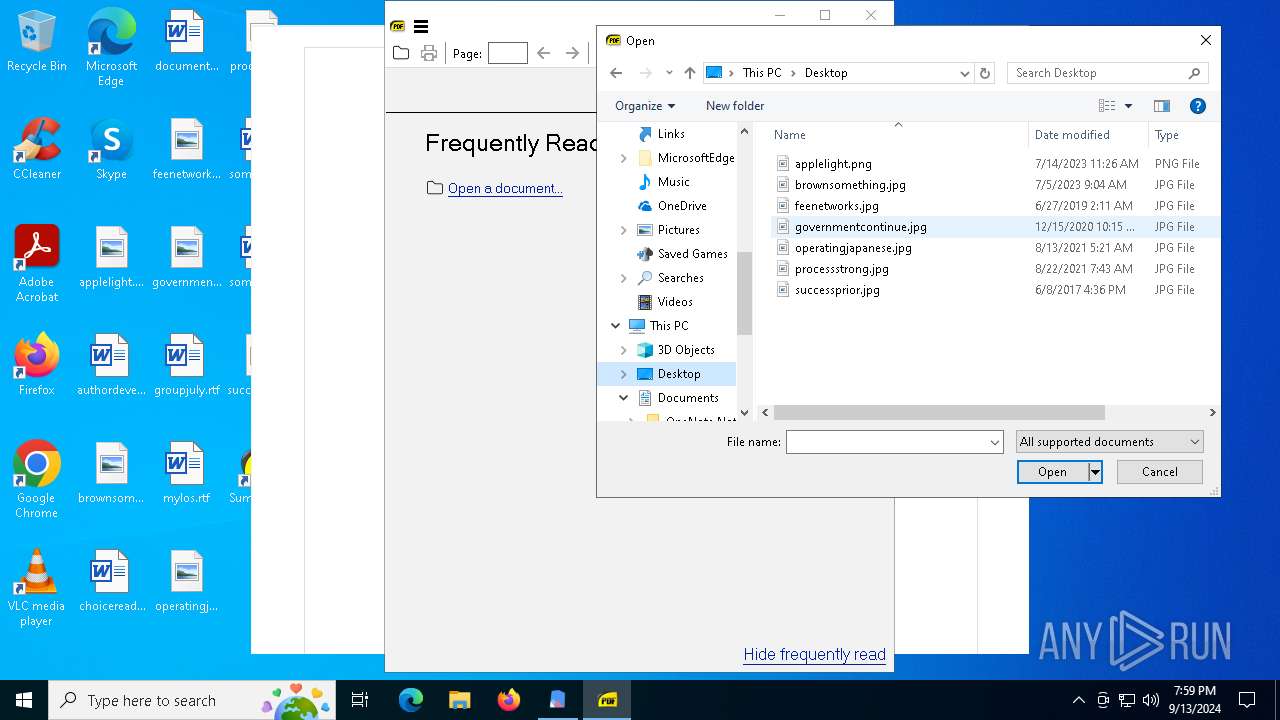This screenshot has width=1280, height=720.
Task: Open Google Chrome desktop icon
Action: [37, 480]
